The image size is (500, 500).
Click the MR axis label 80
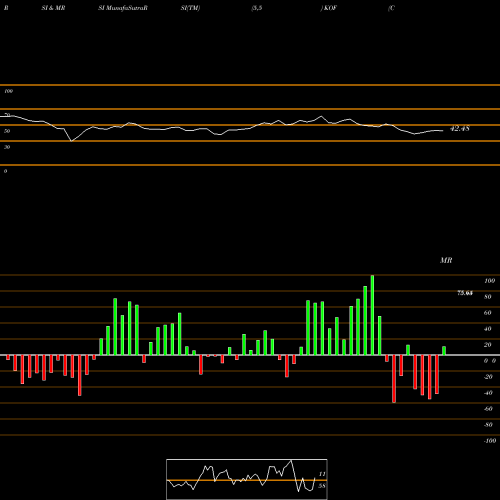point(488,297)
